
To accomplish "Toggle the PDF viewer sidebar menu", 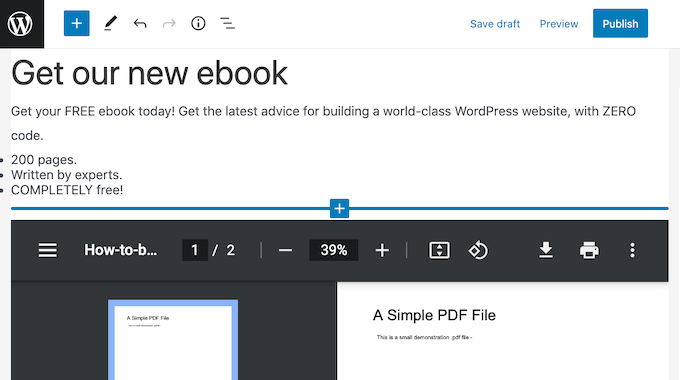I will [x=48, y=250].
